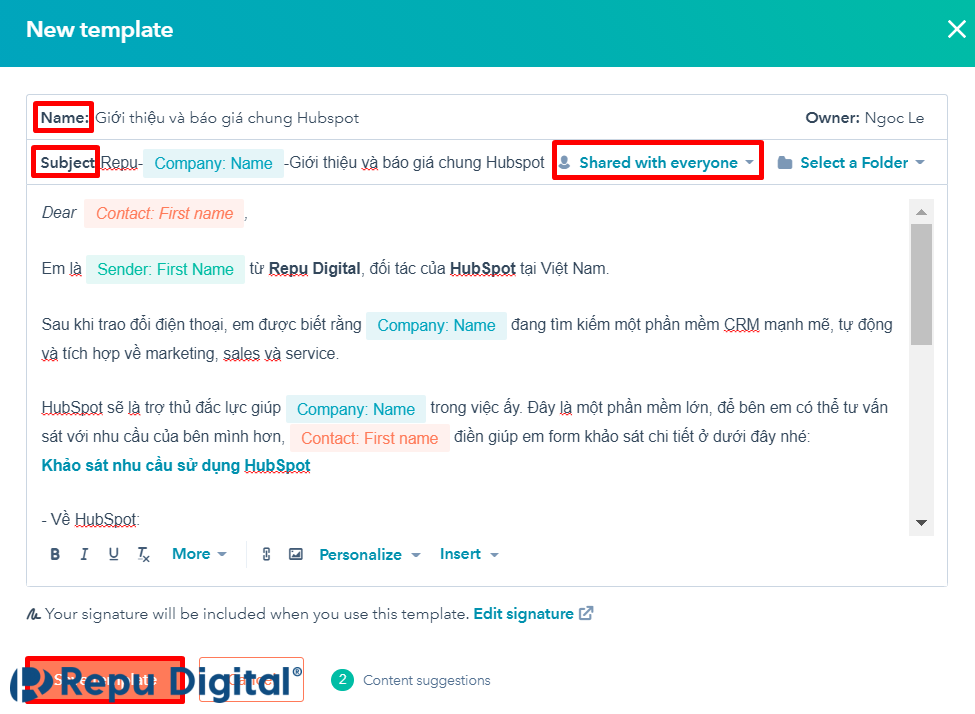Open the More formatting dropdown
The height and width of the screenshot is (714, 975).
(x=199, y=554)
